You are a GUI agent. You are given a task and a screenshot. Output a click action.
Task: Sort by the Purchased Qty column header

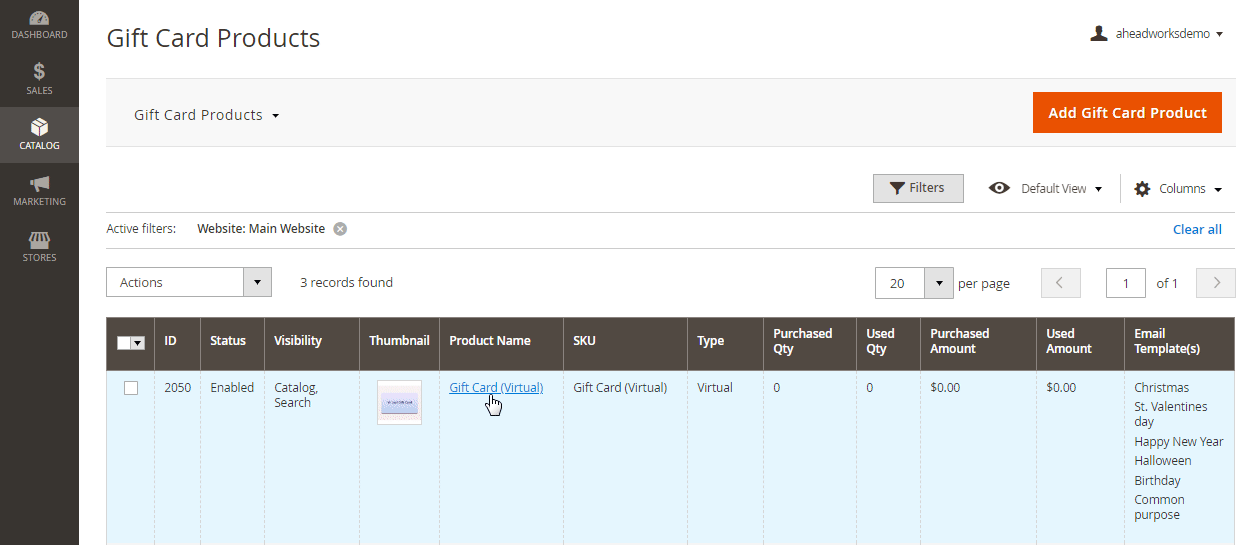pos(810,344)
